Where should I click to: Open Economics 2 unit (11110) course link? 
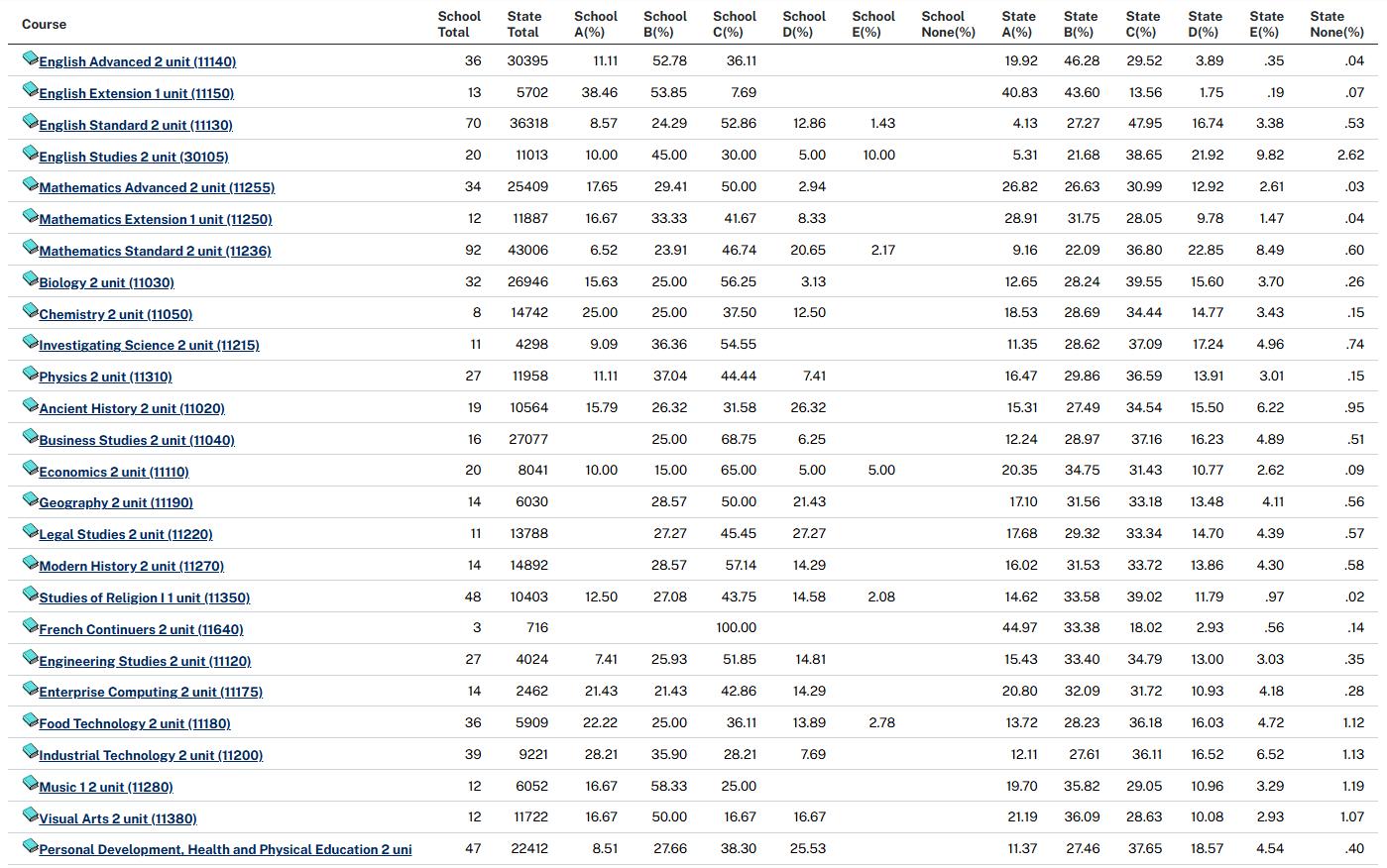(114, 472)
